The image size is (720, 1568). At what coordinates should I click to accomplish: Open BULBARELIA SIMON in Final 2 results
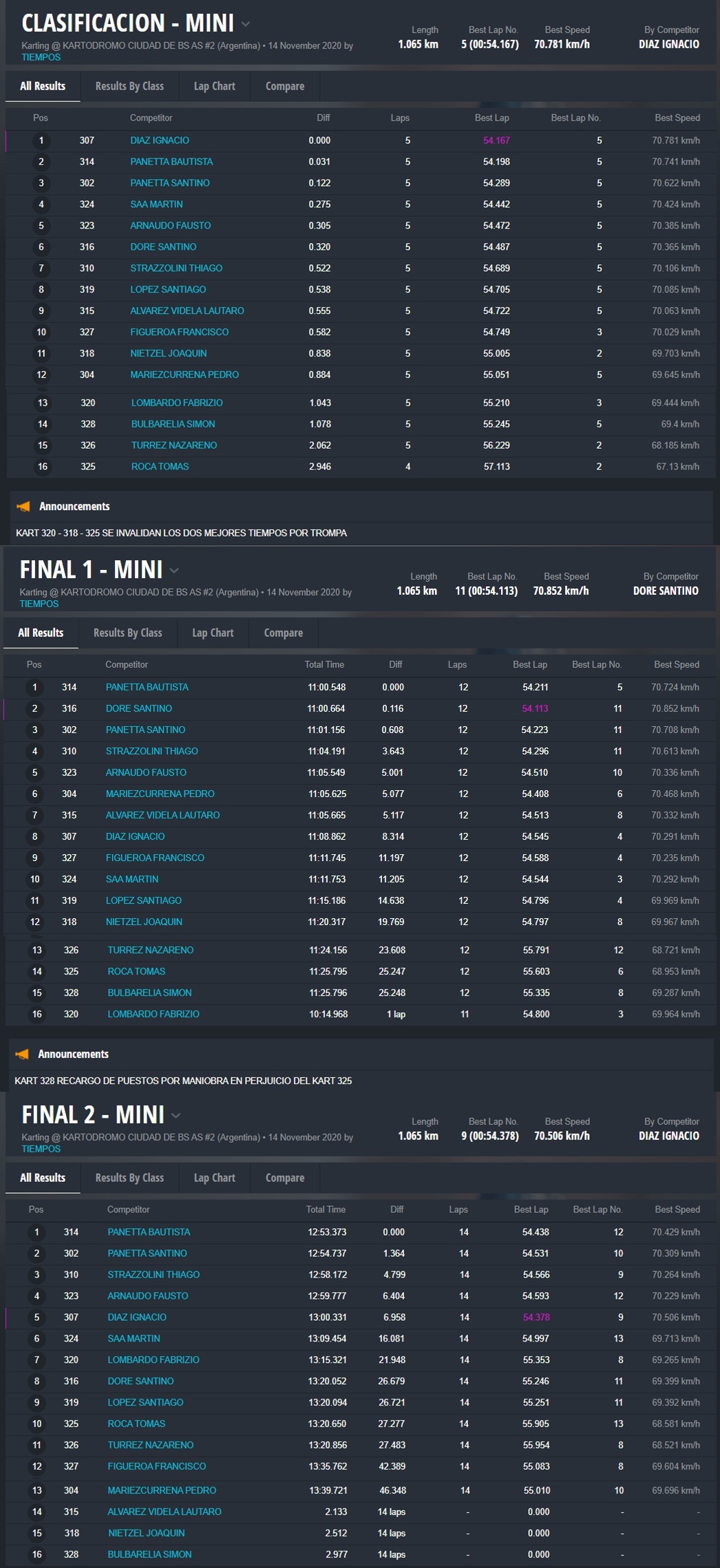[149, 1554]
